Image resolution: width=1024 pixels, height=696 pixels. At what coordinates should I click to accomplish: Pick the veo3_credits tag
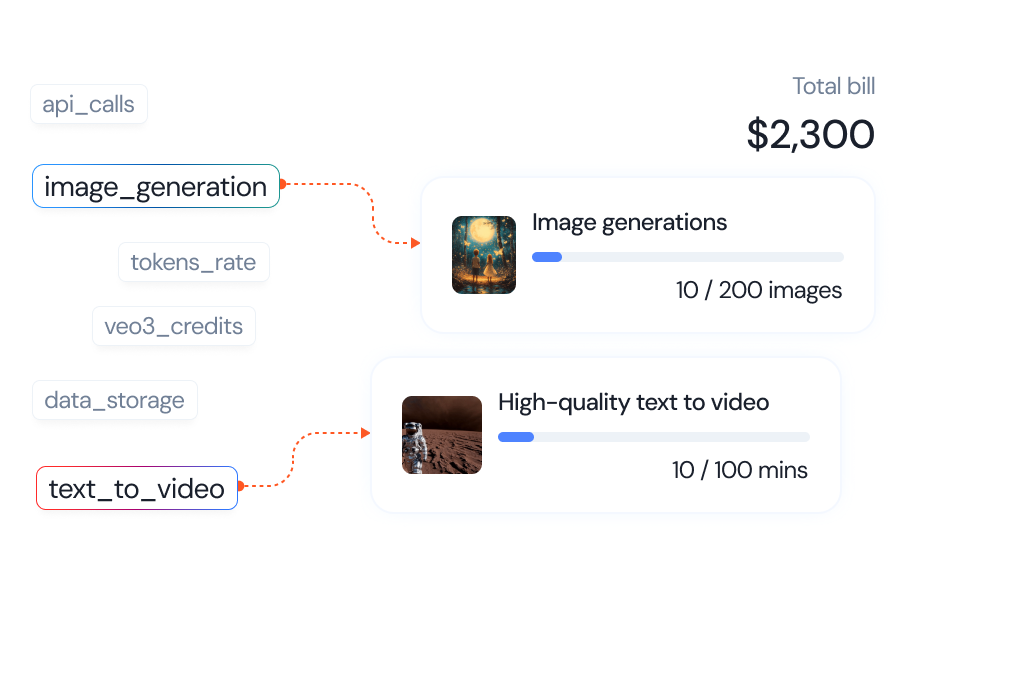pyautogui.click(x=174, y=326)
